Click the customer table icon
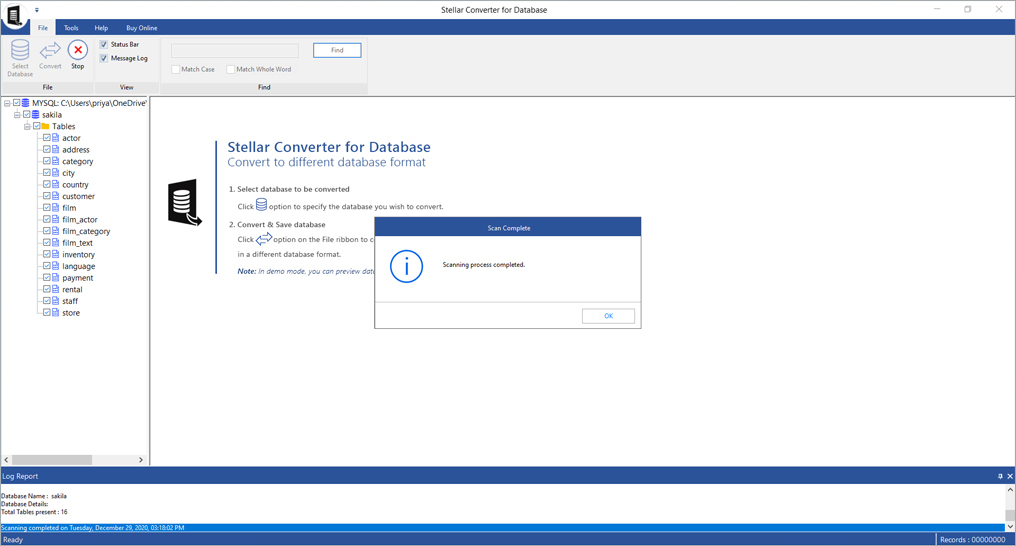 [x=56, y=196]
